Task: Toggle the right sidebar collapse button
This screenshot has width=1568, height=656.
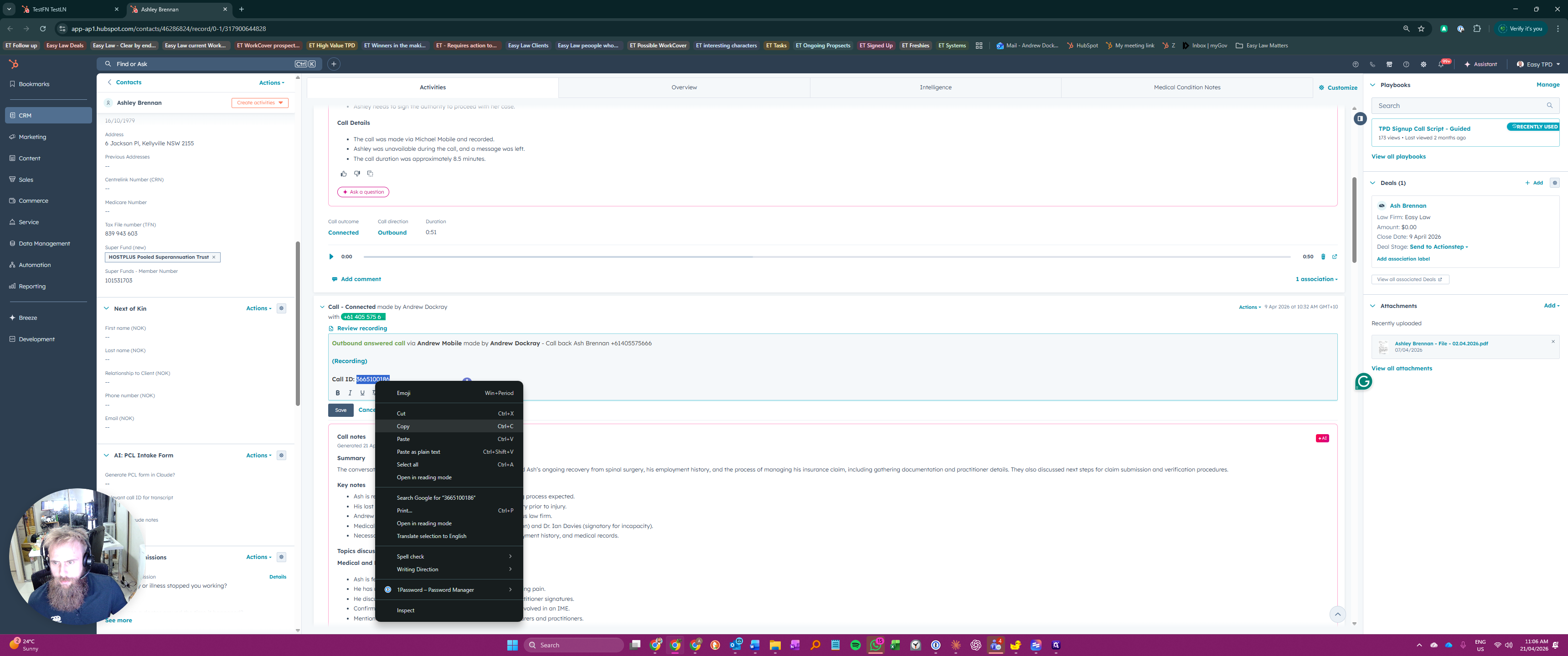Action: (1360, 118)
